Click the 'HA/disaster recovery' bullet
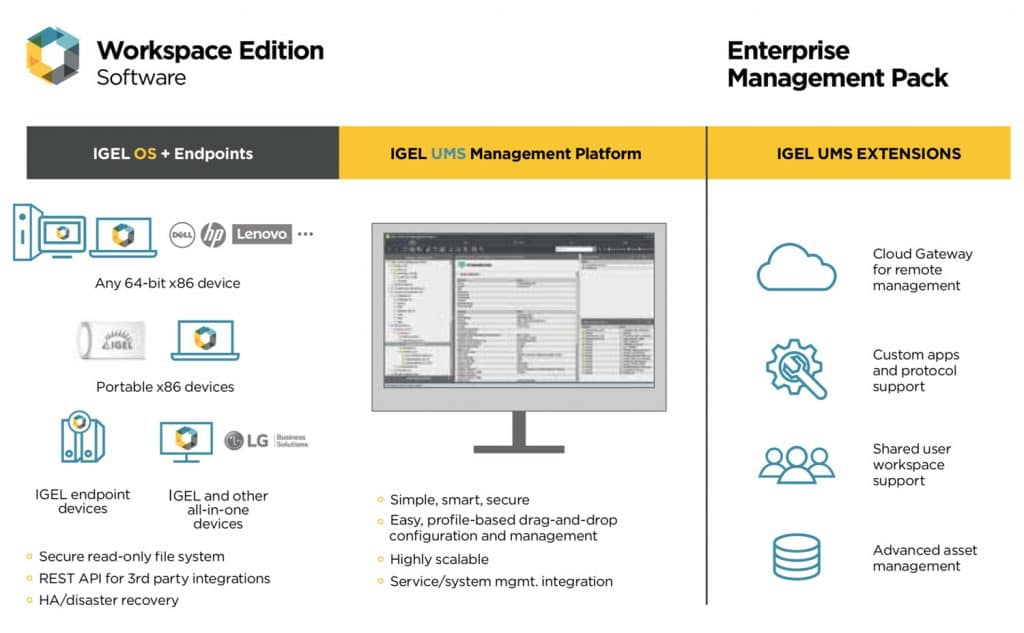 [x=108, y=600]
